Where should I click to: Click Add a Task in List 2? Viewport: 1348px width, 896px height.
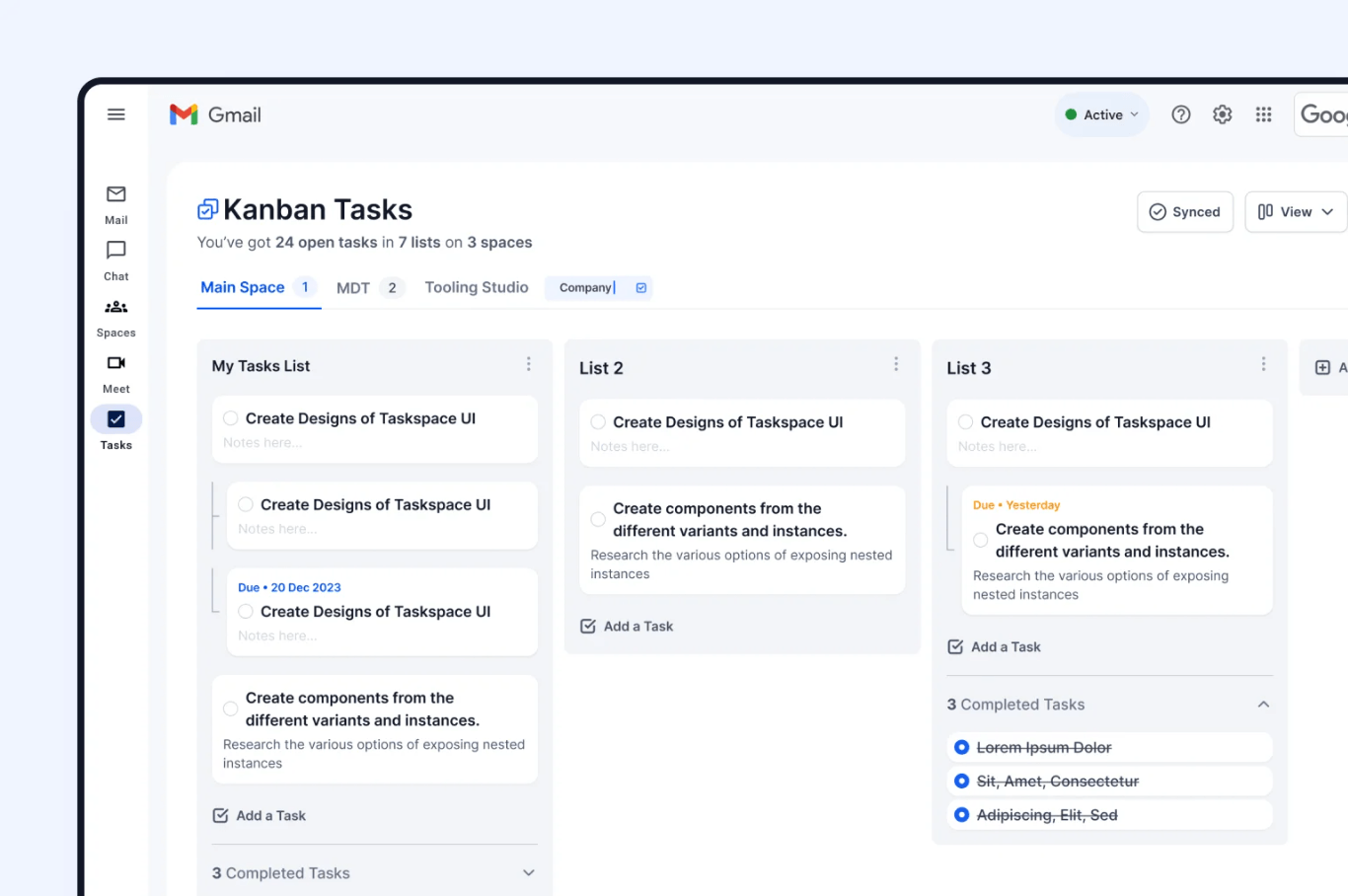point(628,627)
